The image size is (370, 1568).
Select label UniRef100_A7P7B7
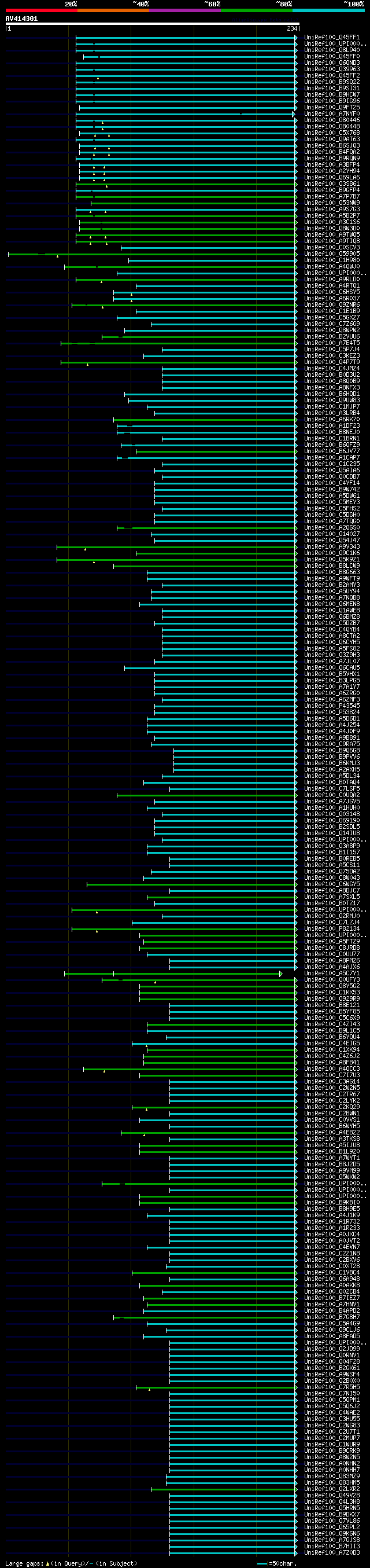click(332, 197)
